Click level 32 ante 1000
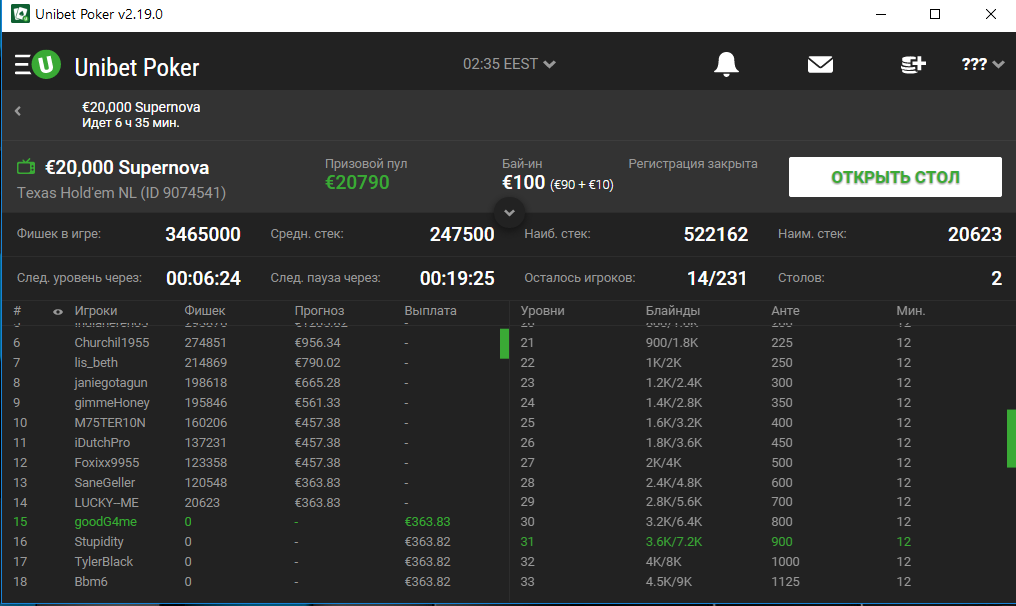This screenshot has width=1016, height=606. point(785,563)
